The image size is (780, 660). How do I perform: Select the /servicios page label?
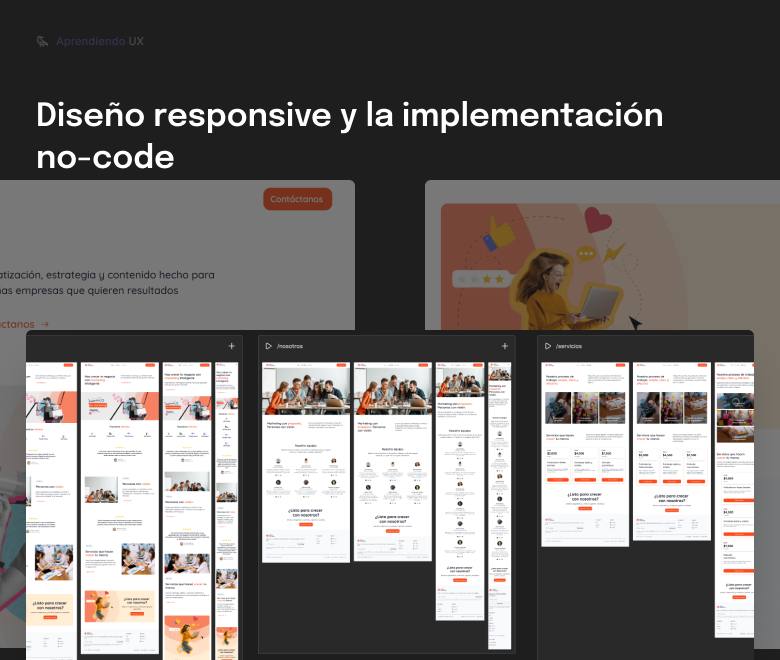click(x=569, y=346)
